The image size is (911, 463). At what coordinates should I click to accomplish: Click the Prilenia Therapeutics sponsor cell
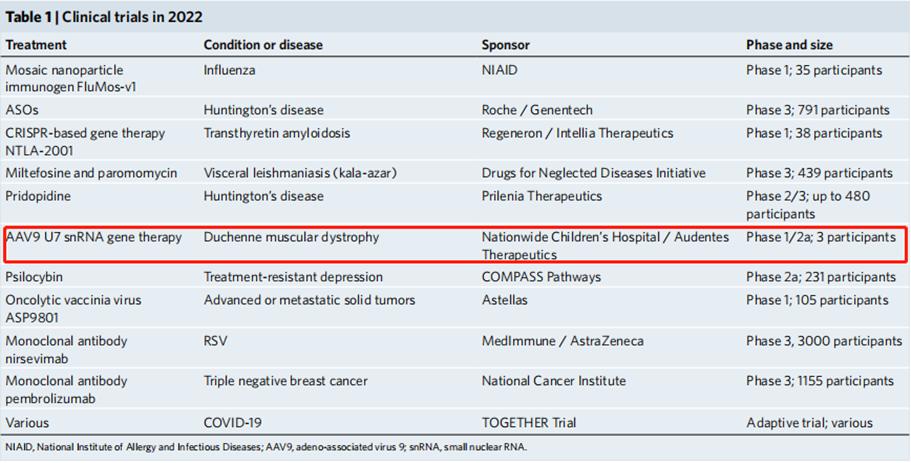click(542, 196)
